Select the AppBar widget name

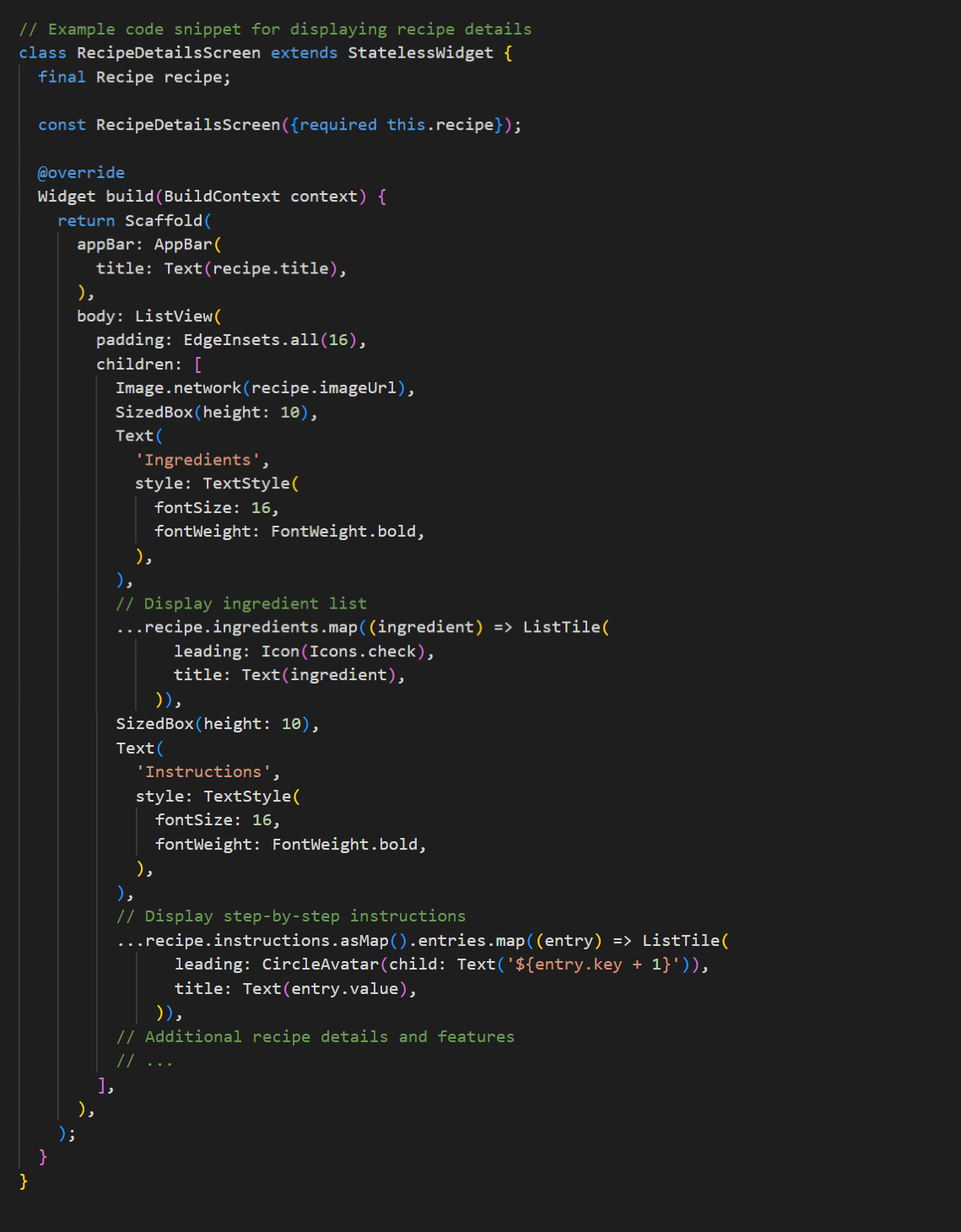[x=184, y=244]
